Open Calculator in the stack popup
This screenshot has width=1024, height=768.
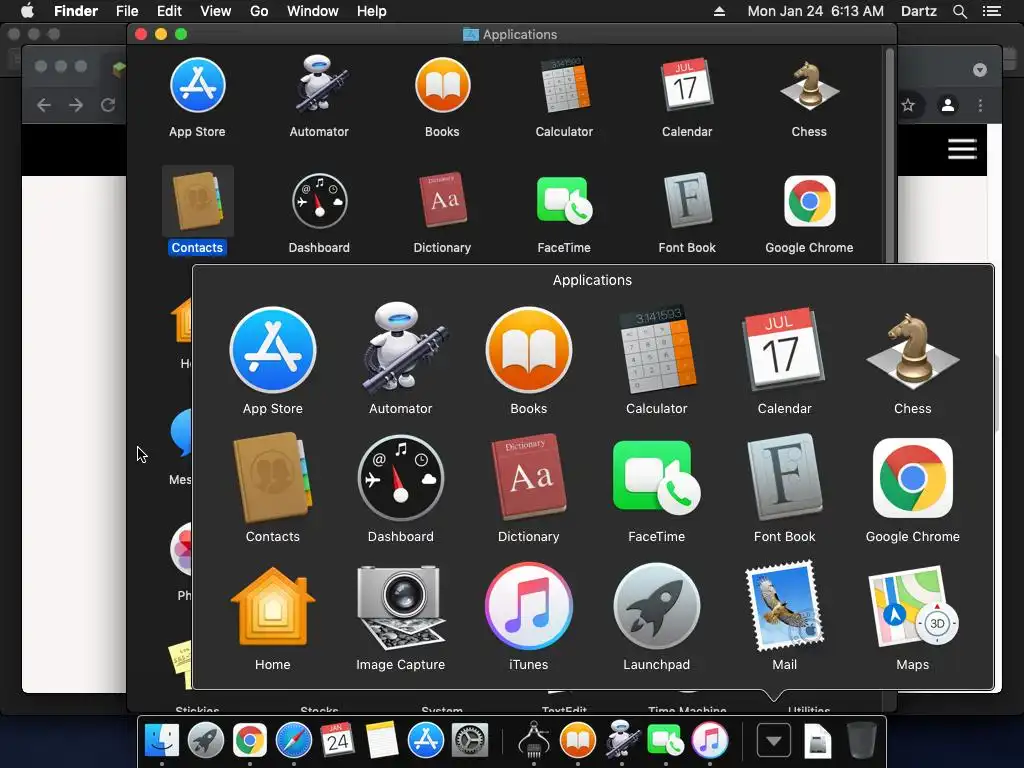click(x=657, y=350)
